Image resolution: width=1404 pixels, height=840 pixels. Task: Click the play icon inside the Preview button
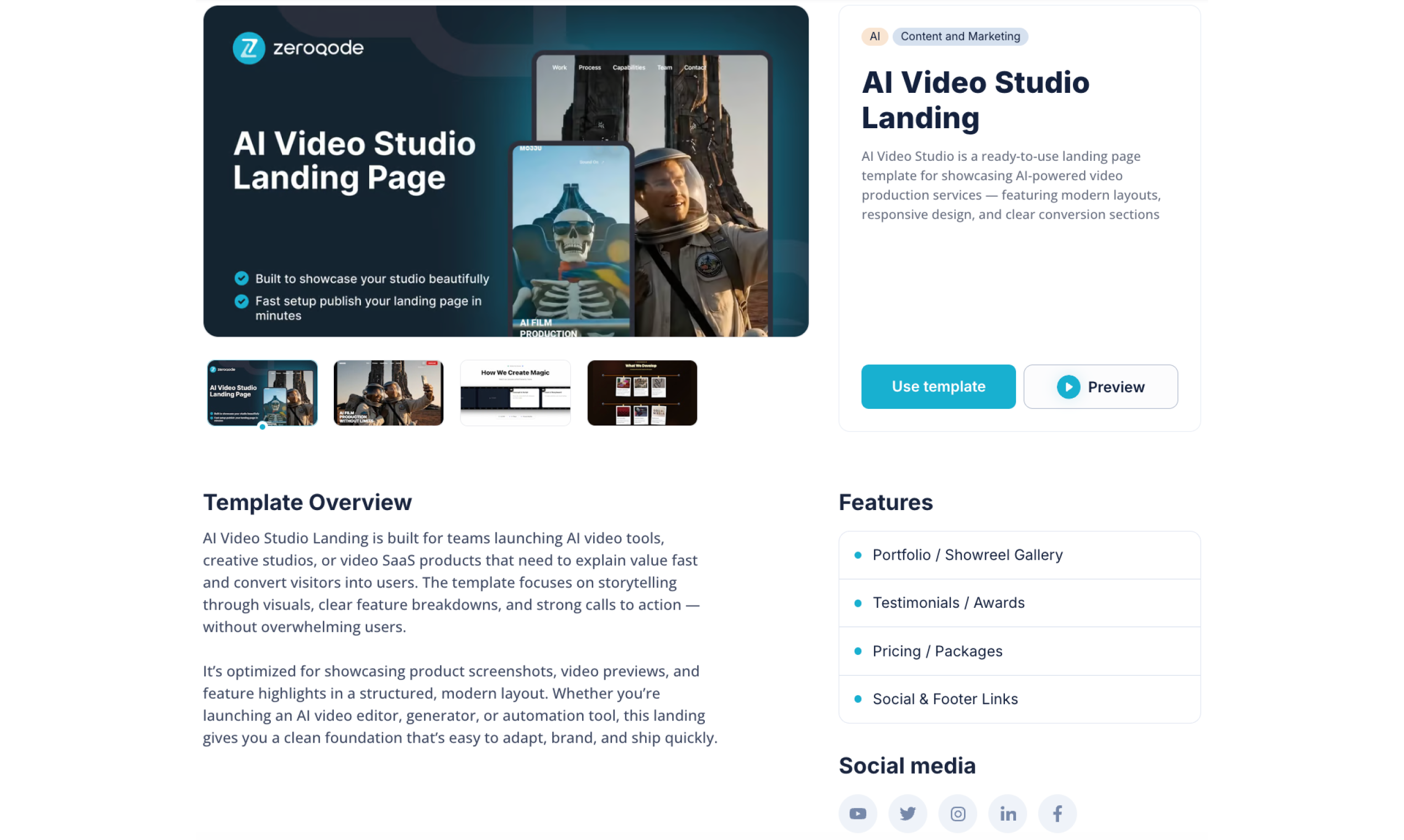coord(1069,387)
